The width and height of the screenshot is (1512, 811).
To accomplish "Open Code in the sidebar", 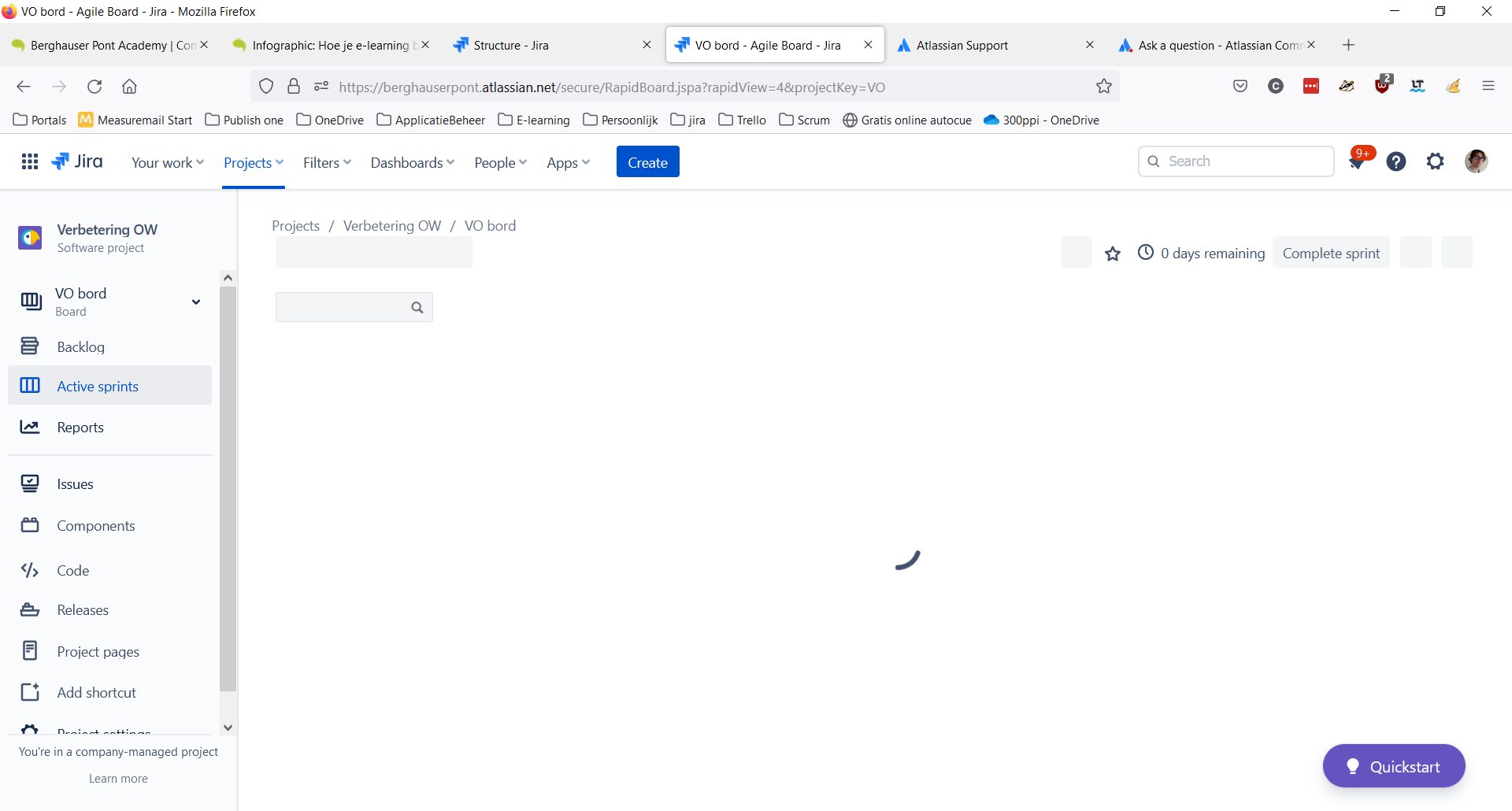I will click(109, 570).
